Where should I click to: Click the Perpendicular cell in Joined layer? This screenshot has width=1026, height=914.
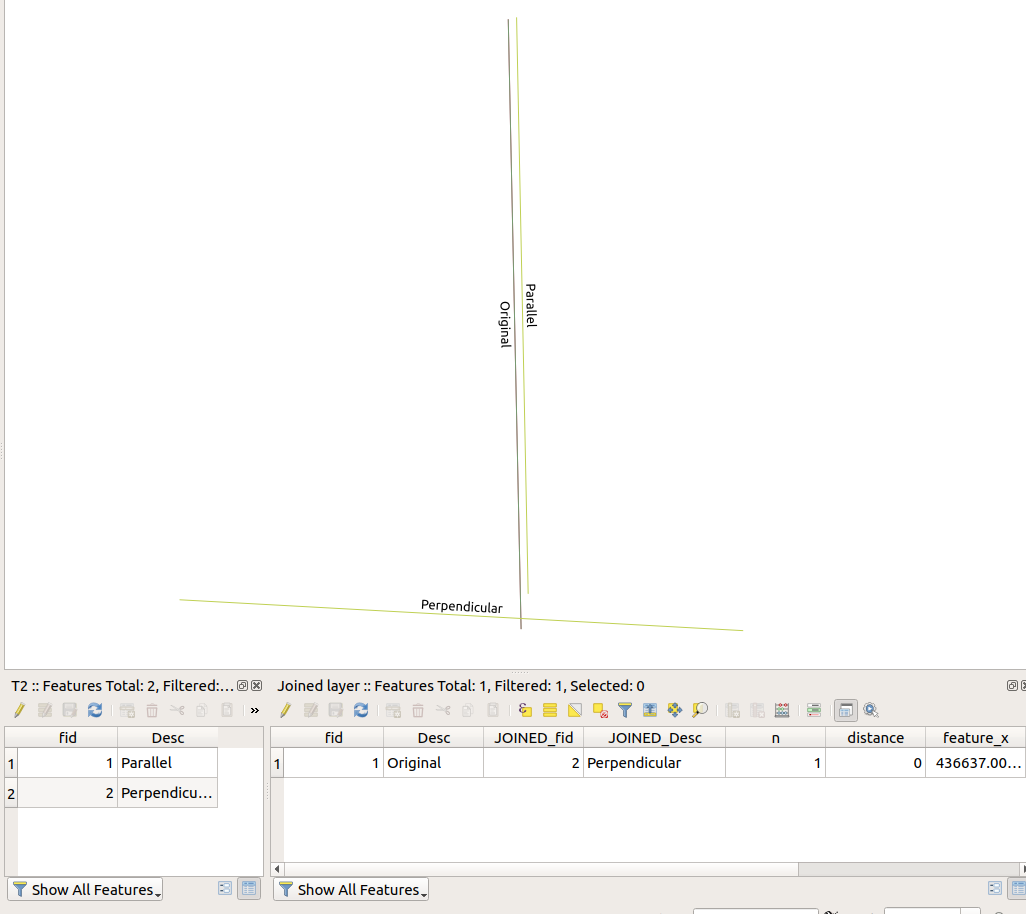pos(654,763)
